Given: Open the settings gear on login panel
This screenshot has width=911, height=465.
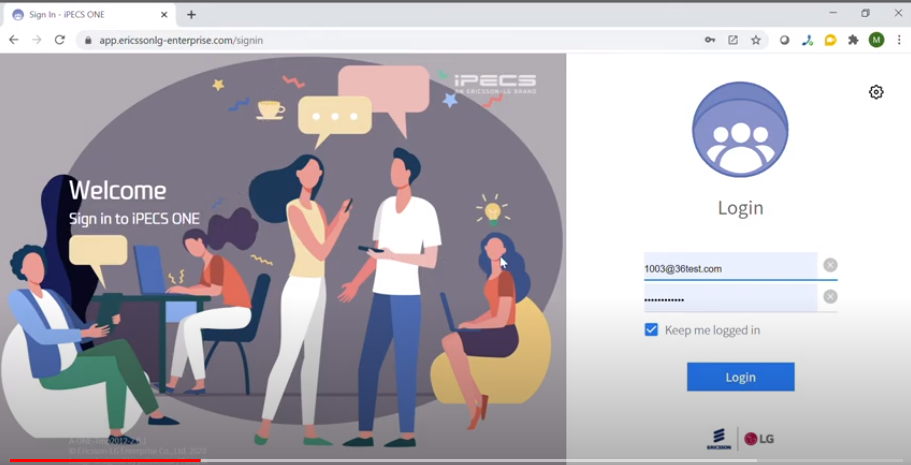Looking at the screenshot, I should [x=876, y=92].
